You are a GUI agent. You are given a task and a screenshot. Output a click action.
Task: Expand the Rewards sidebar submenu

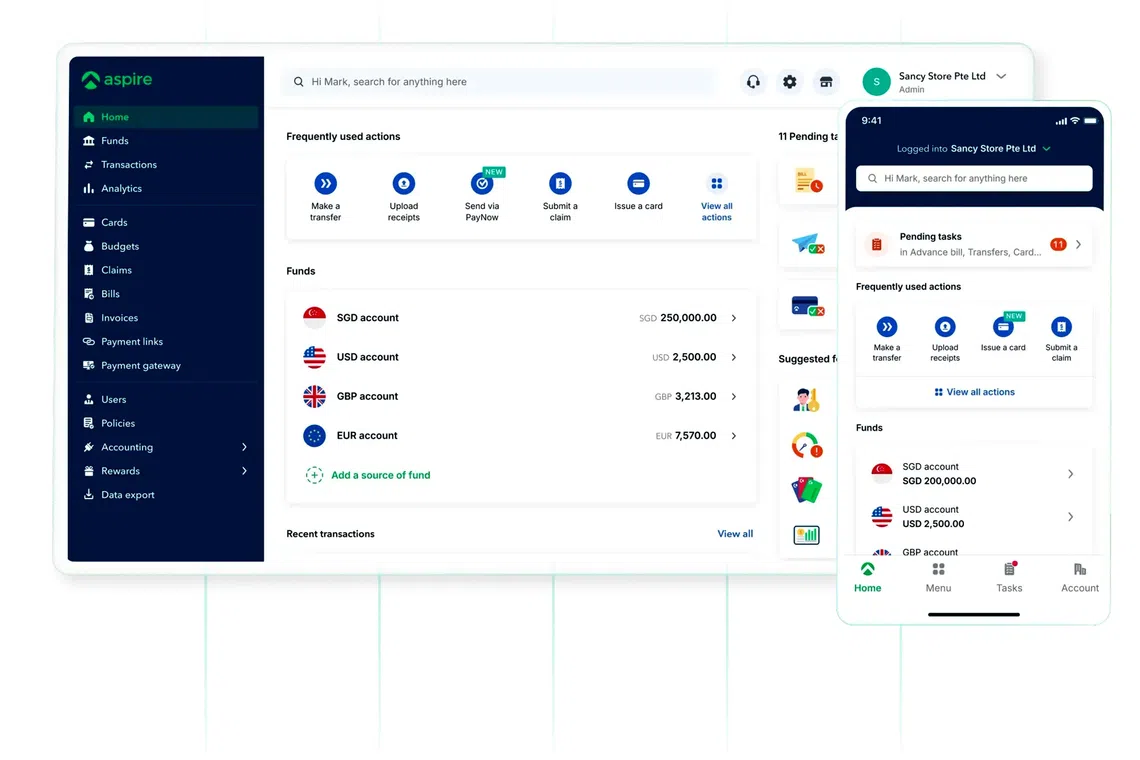pos(244,471)
